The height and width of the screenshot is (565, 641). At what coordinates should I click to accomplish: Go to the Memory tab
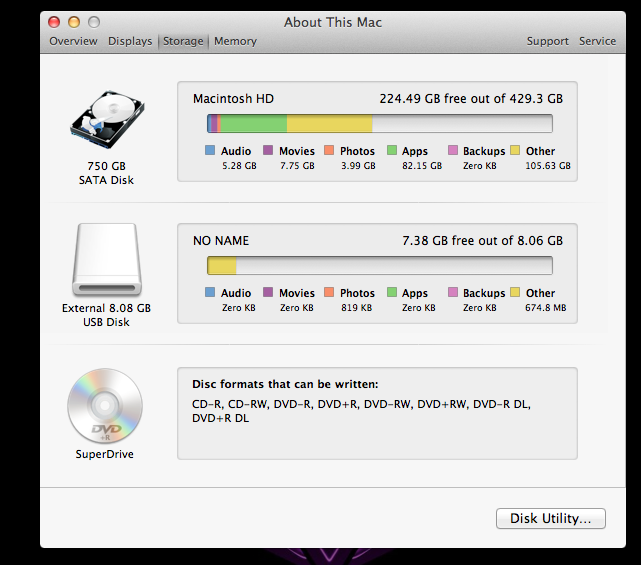coord(235,41)
